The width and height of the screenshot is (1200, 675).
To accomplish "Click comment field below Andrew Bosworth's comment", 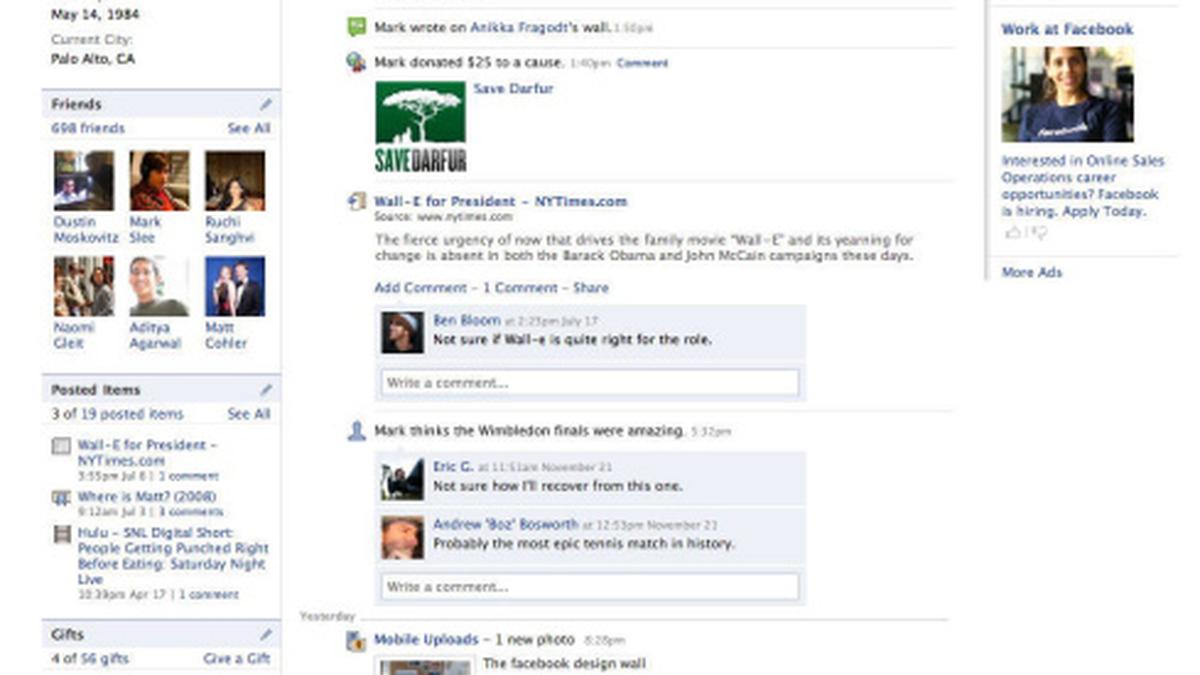I will tap(590, 586).
